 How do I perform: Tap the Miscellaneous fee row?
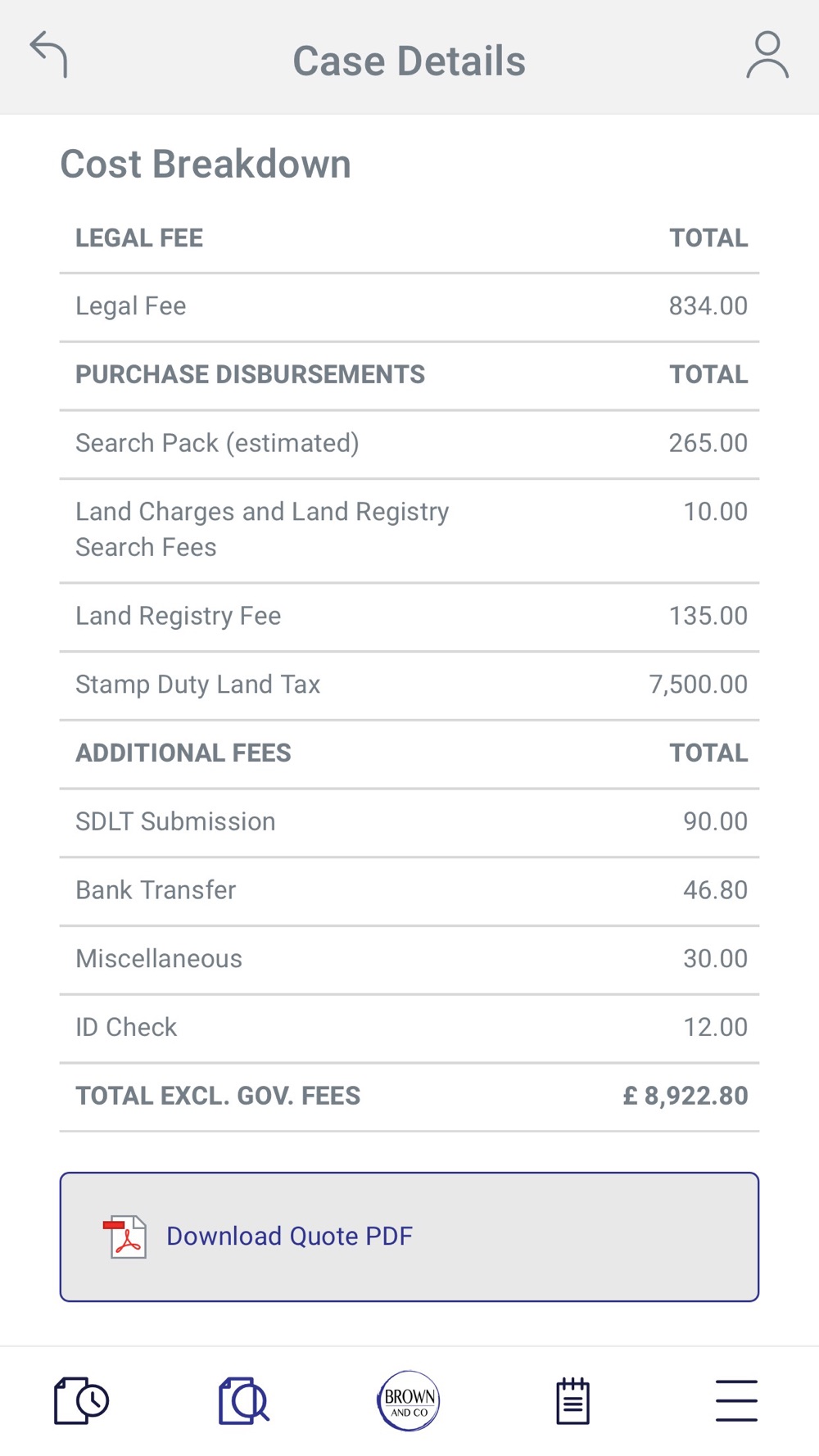(x=409, y=960)
